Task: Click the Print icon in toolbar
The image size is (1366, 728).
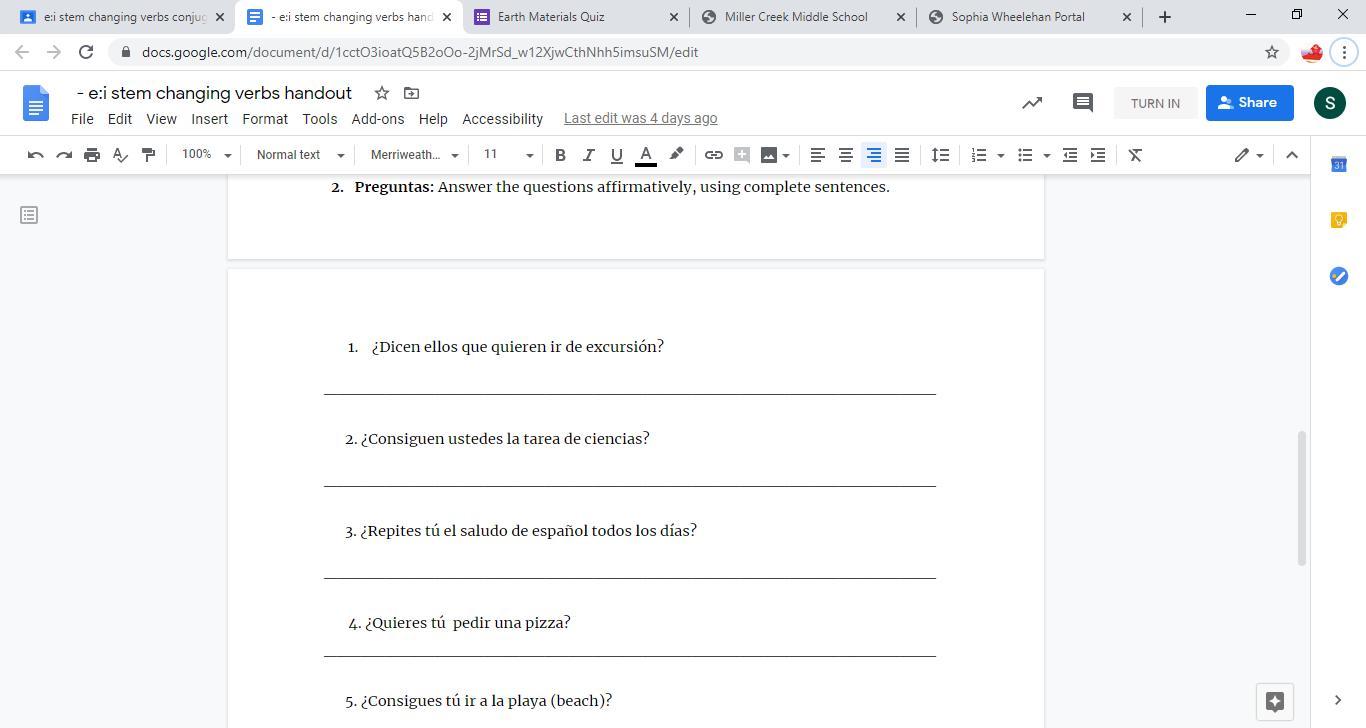Action: 92,155
